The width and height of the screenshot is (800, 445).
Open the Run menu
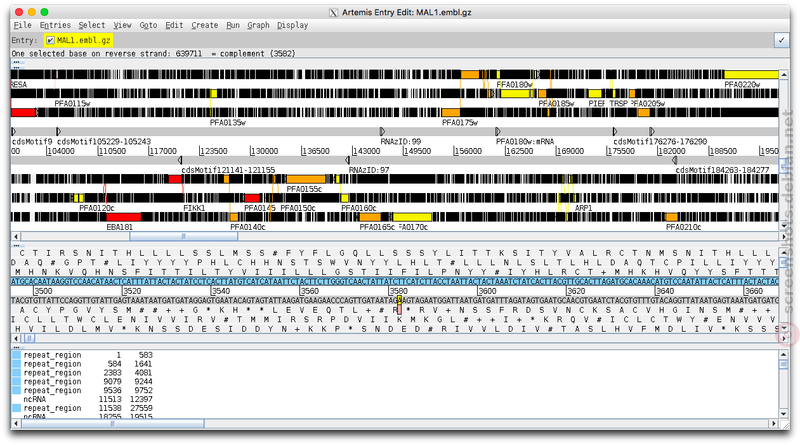[x=233, y=25]
